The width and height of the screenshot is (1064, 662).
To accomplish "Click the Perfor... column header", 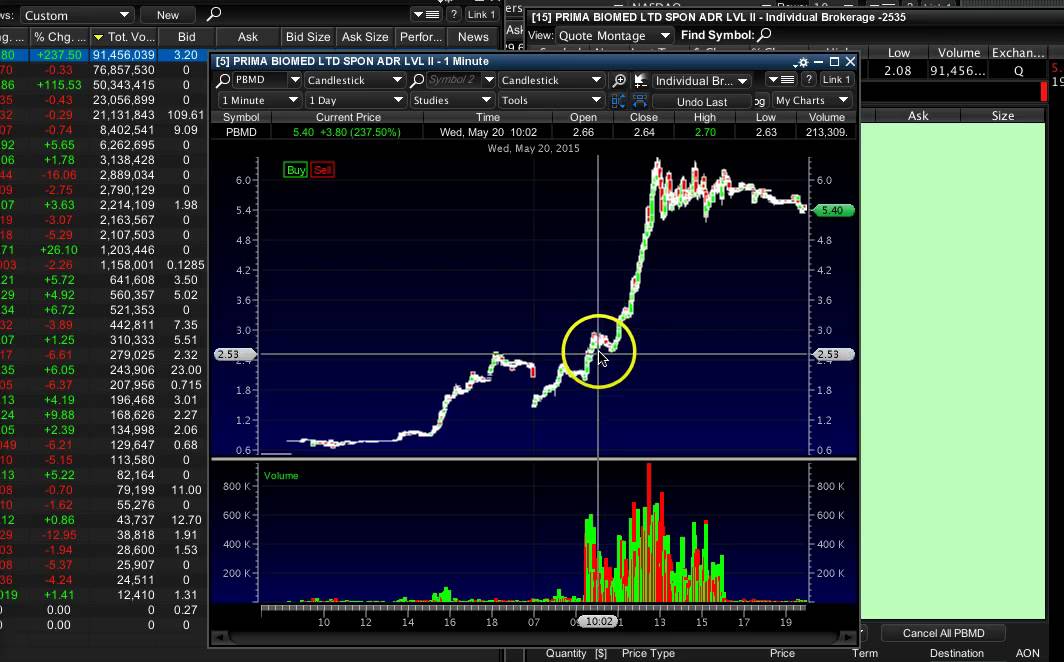I will [421, 37].
